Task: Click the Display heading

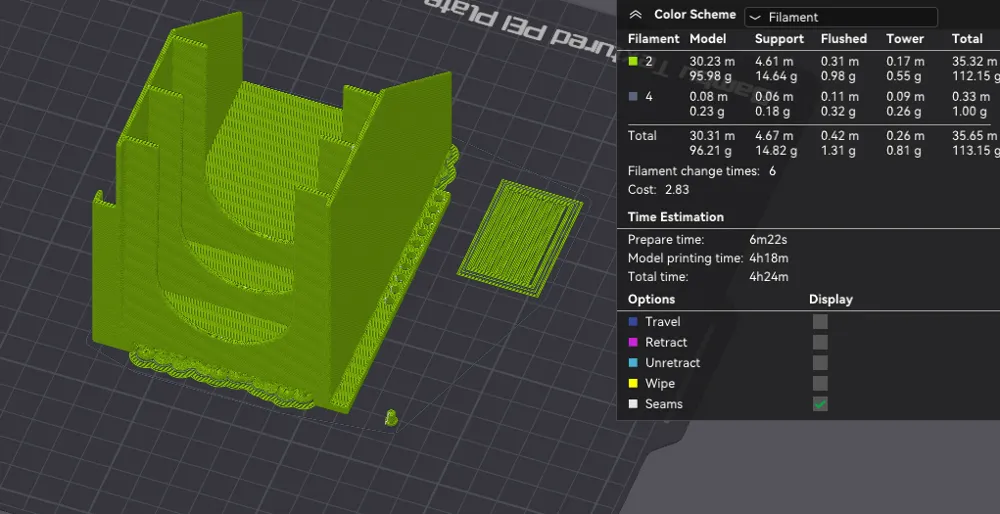Action: 831,299
